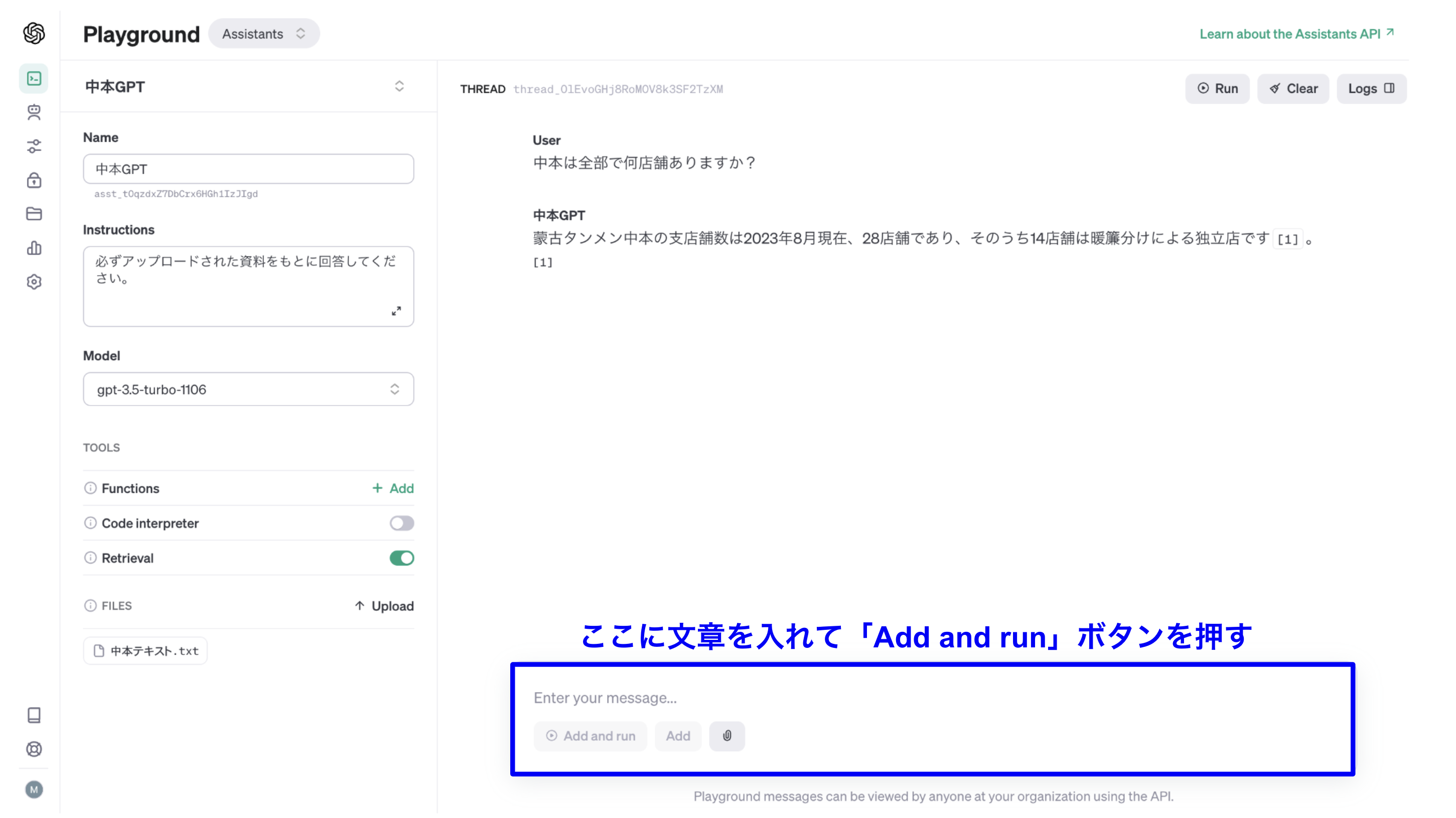This screenshot has height=818, width=1456.
Task: Attach a file with the paperclip icon
Action: point(727,736)
